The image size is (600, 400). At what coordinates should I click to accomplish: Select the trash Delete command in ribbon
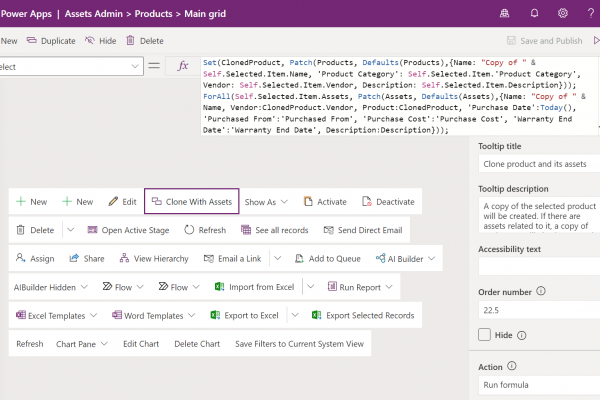[35, 230]
